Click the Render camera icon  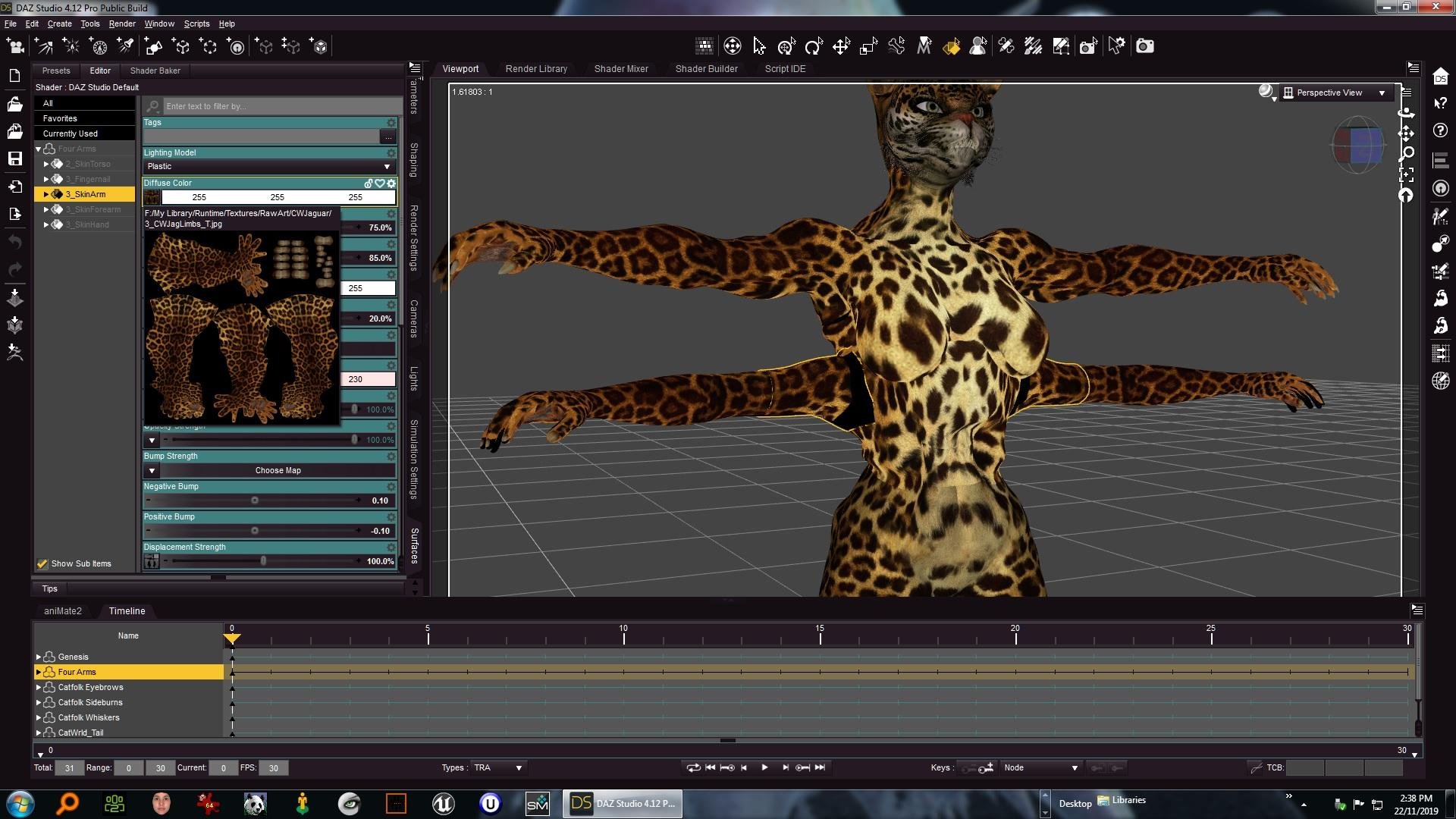tap(1144, 46)
